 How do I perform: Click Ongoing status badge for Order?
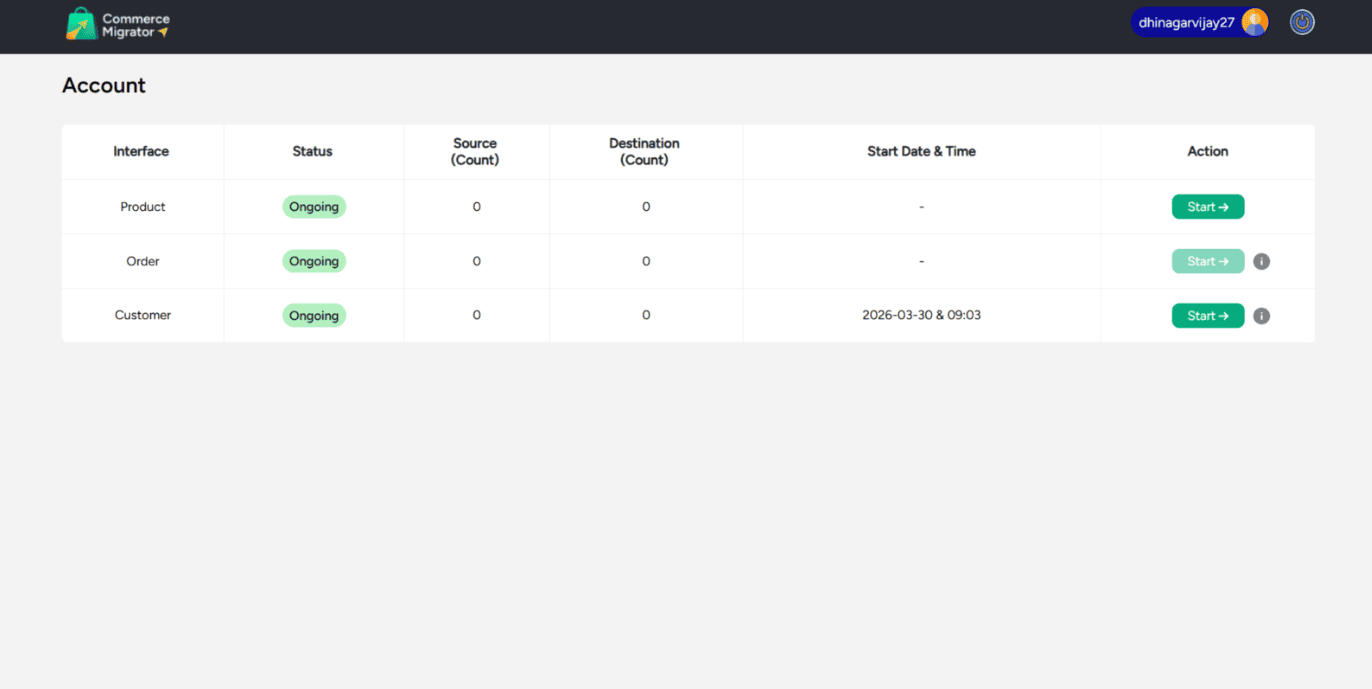[x=313, y=261]
